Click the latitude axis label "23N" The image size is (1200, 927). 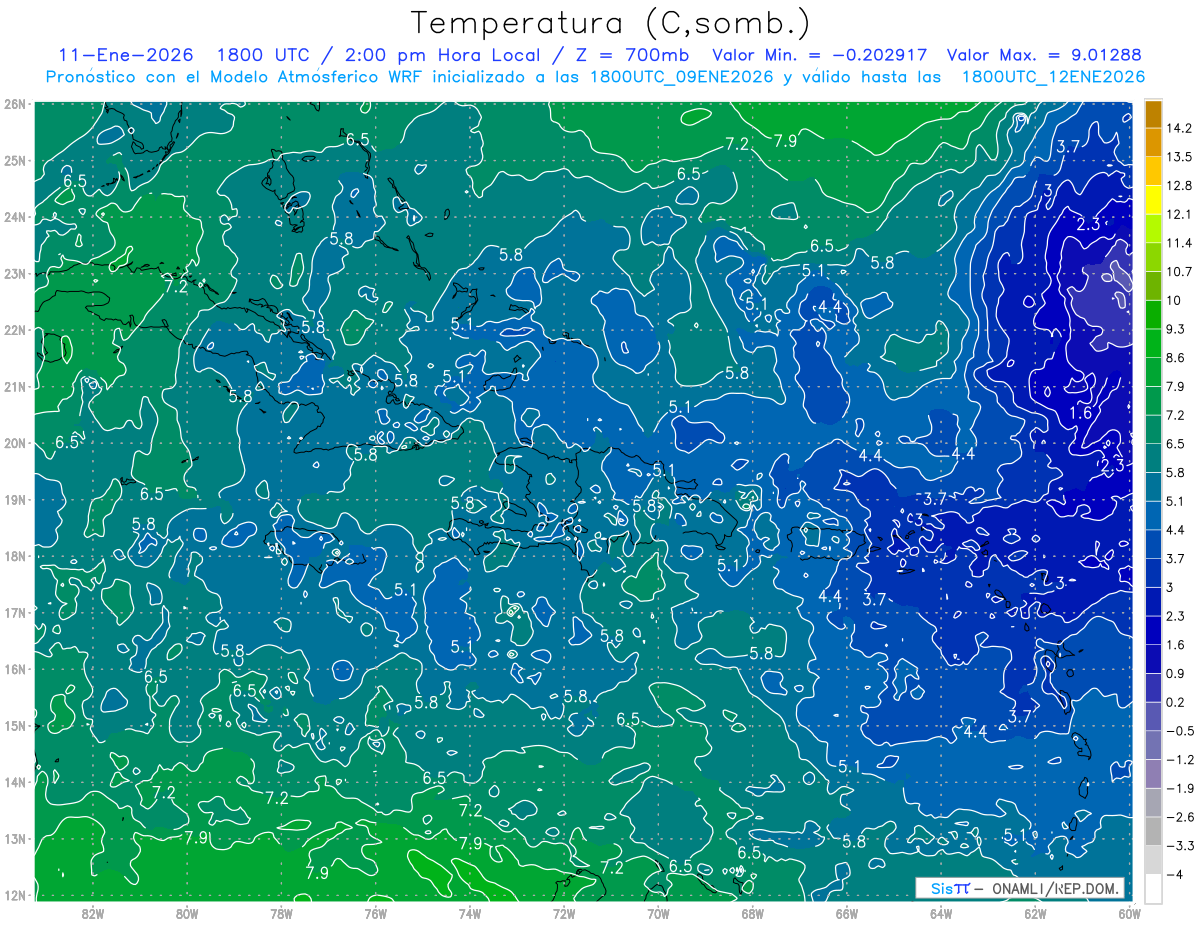pyautogui.click(x=15, y=273)
